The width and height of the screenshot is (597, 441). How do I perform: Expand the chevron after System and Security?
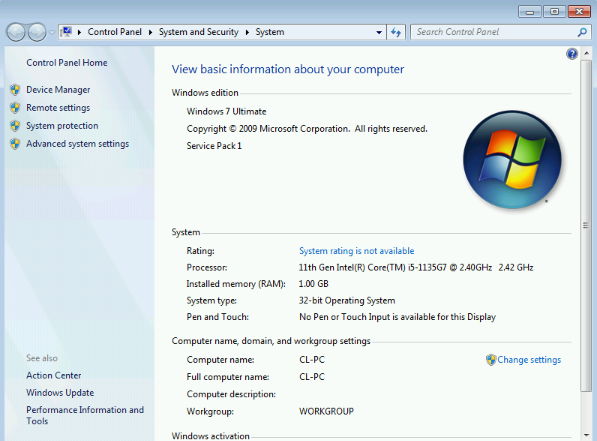click(247, 32)
